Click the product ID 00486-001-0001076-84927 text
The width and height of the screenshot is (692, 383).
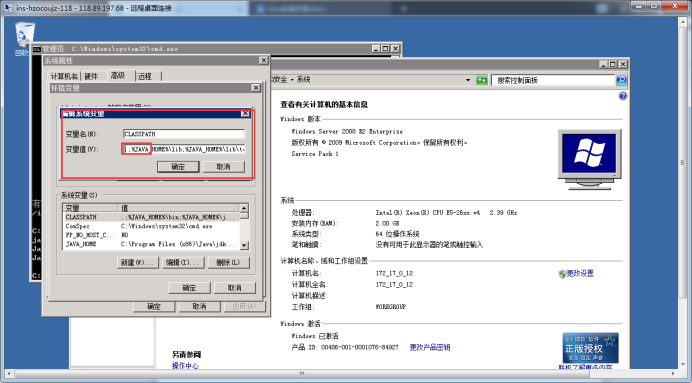coord(359,347)
